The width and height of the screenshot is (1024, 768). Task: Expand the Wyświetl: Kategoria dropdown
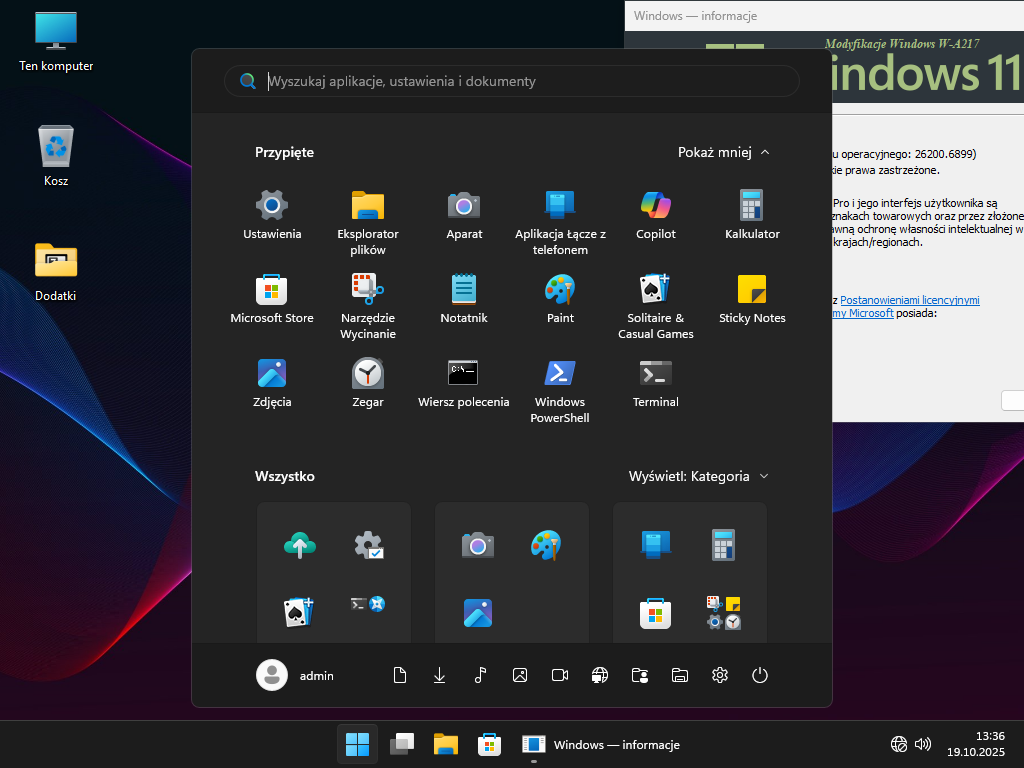coord(698,476)
